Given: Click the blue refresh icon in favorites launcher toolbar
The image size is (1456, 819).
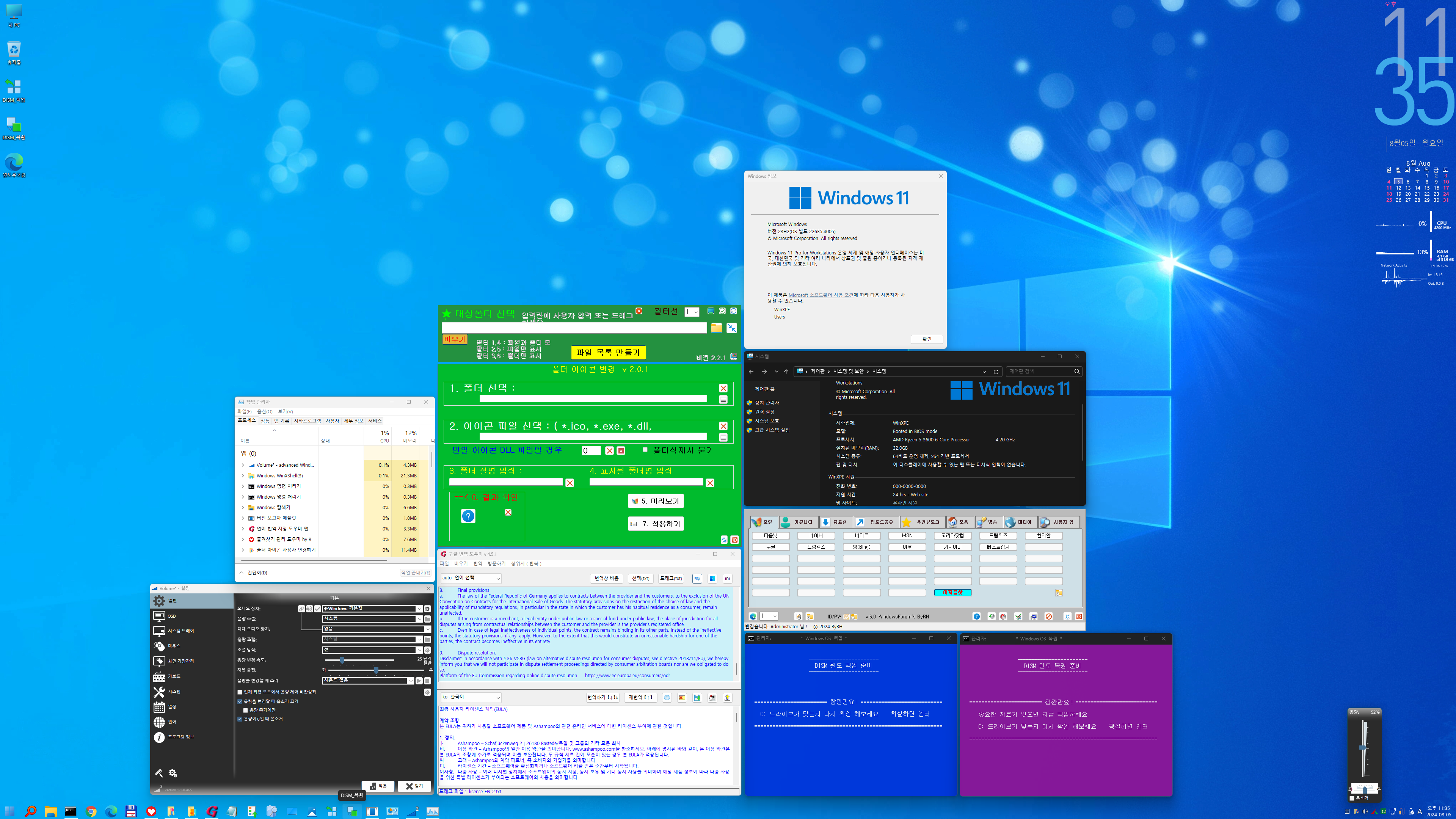Looking at the screenshot, I should (1067, 617).
